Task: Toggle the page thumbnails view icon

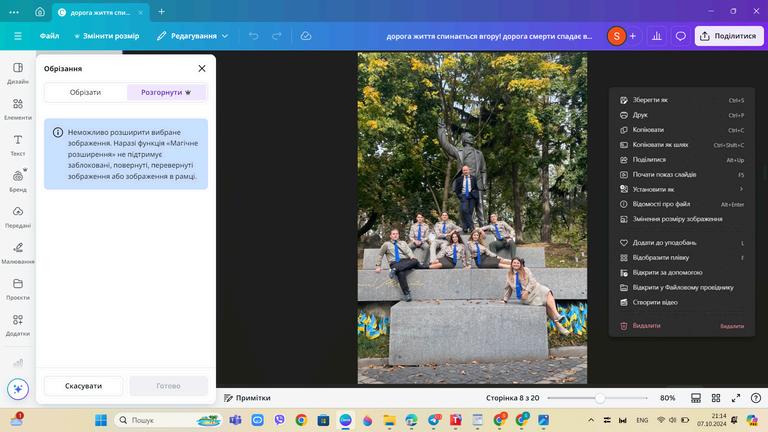Action: (x=696, y=398)
